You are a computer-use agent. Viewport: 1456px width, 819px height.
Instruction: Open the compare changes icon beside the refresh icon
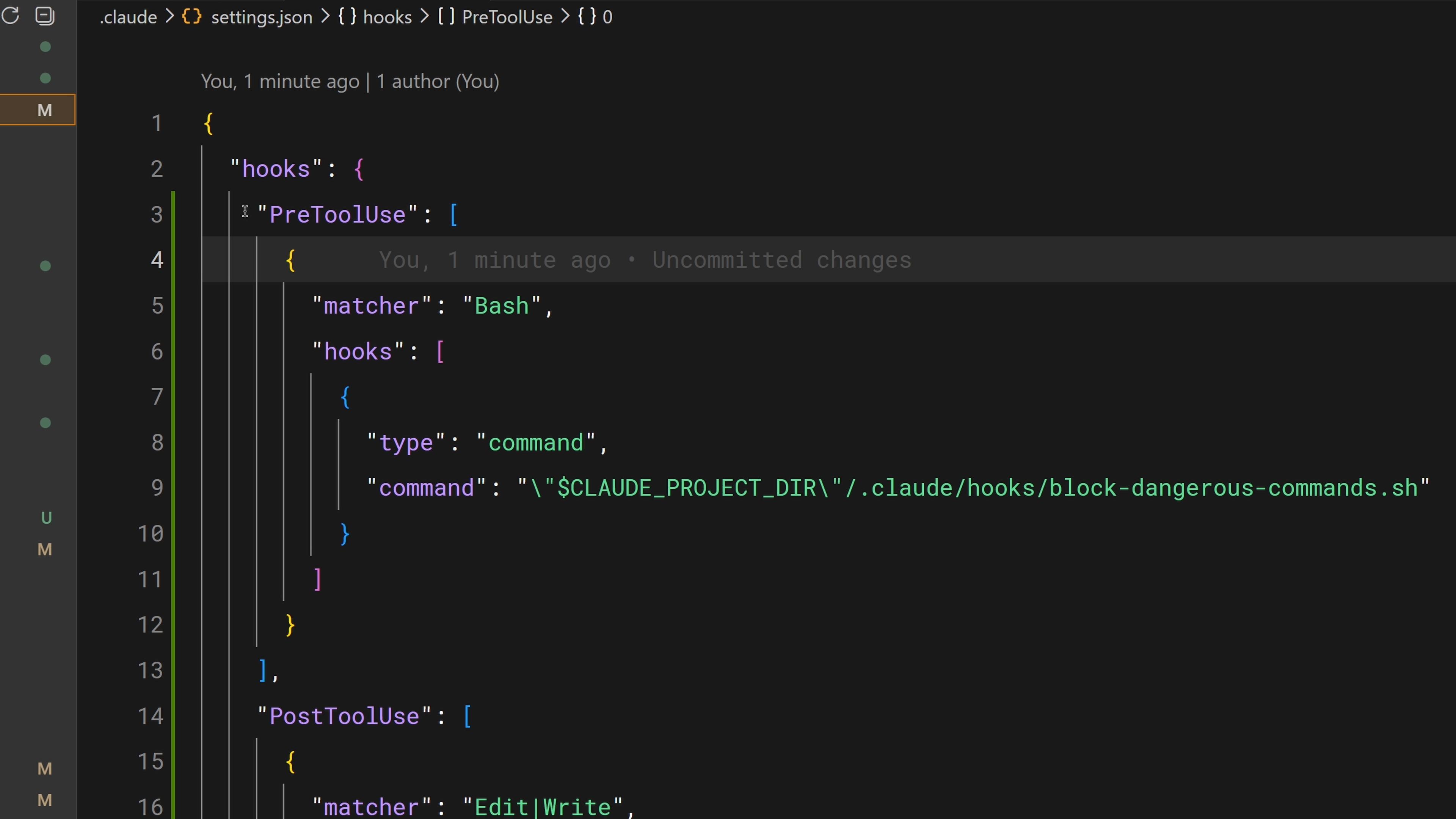point(44,16)
